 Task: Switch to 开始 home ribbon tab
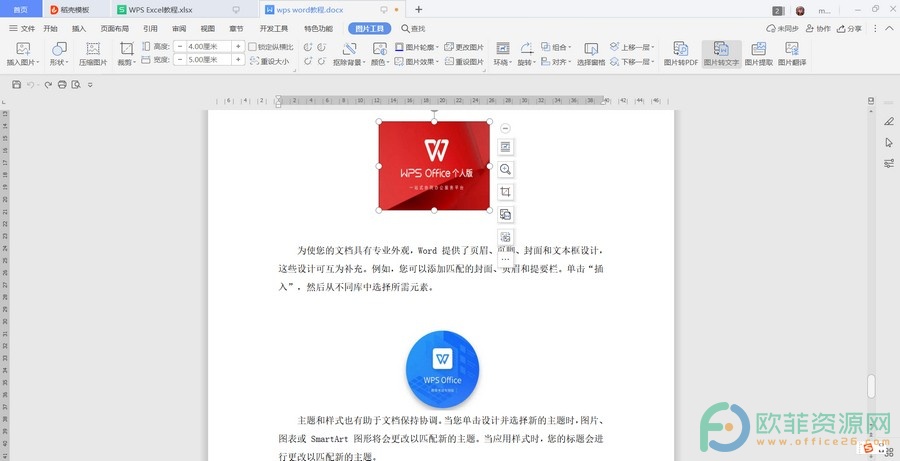(x=51, y=28)
